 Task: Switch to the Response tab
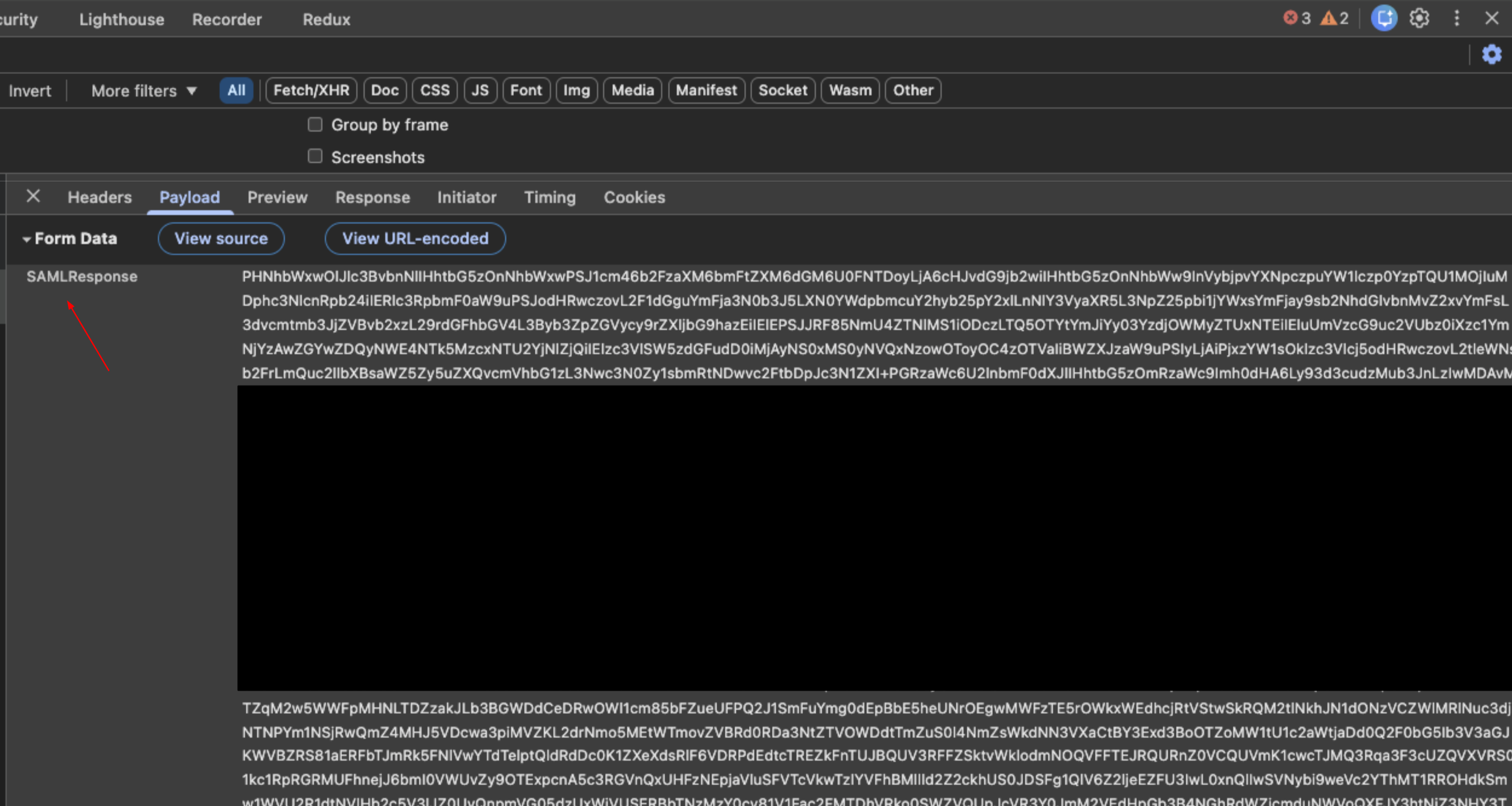373,197
